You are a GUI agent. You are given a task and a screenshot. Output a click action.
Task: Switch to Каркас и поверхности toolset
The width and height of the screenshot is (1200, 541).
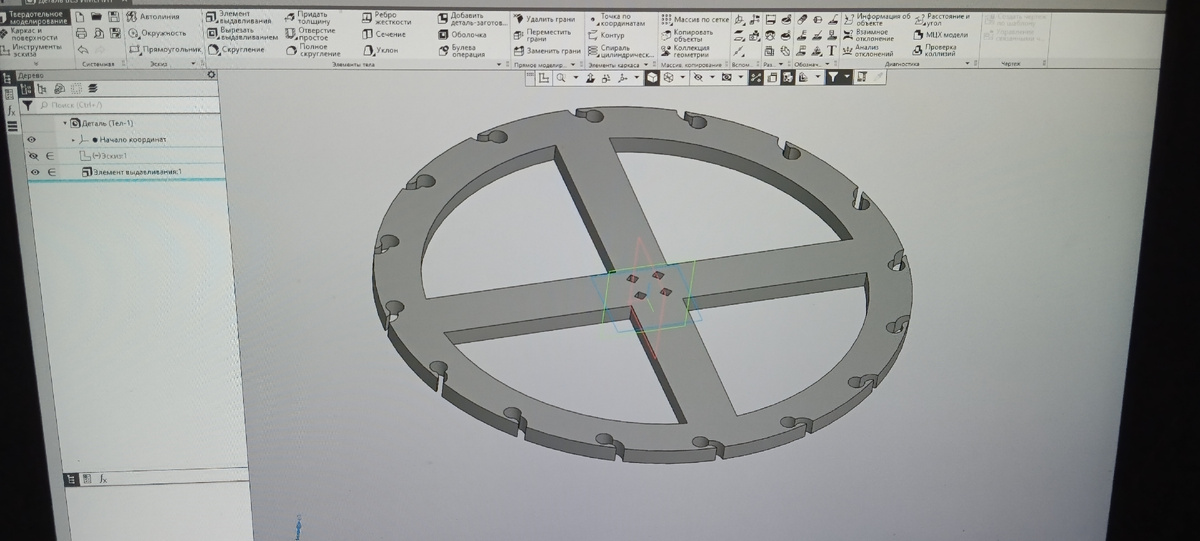pyautogui.click(x=32, y=33)
